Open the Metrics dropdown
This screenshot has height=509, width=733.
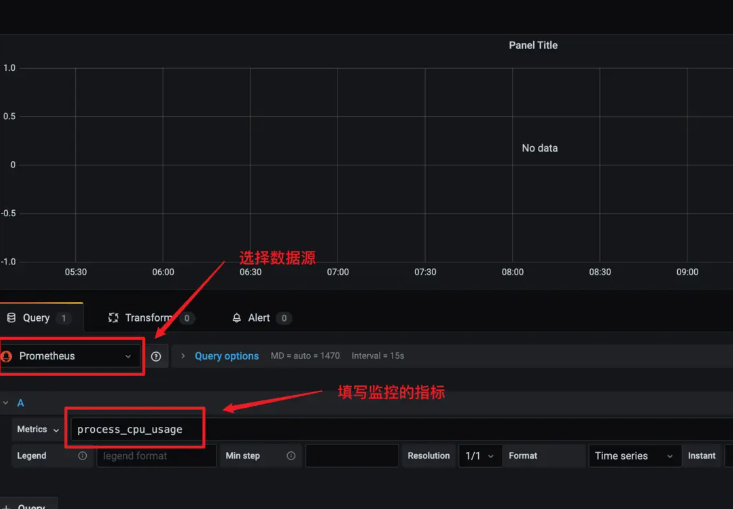point(38,429)
